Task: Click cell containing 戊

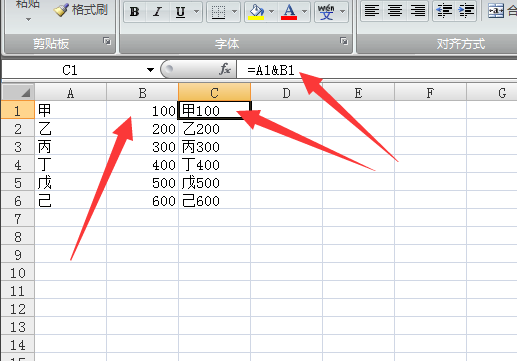Action: coord(70,182)
